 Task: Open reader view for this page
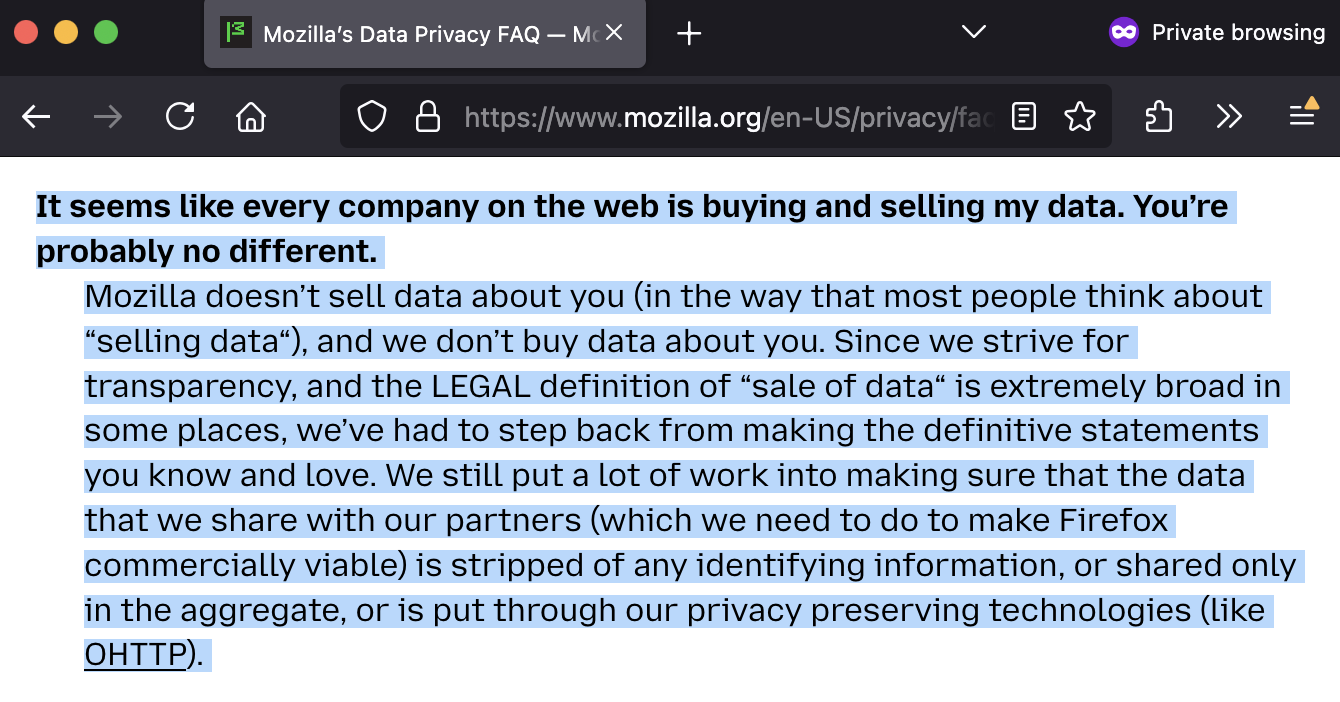click(1022, 117)
